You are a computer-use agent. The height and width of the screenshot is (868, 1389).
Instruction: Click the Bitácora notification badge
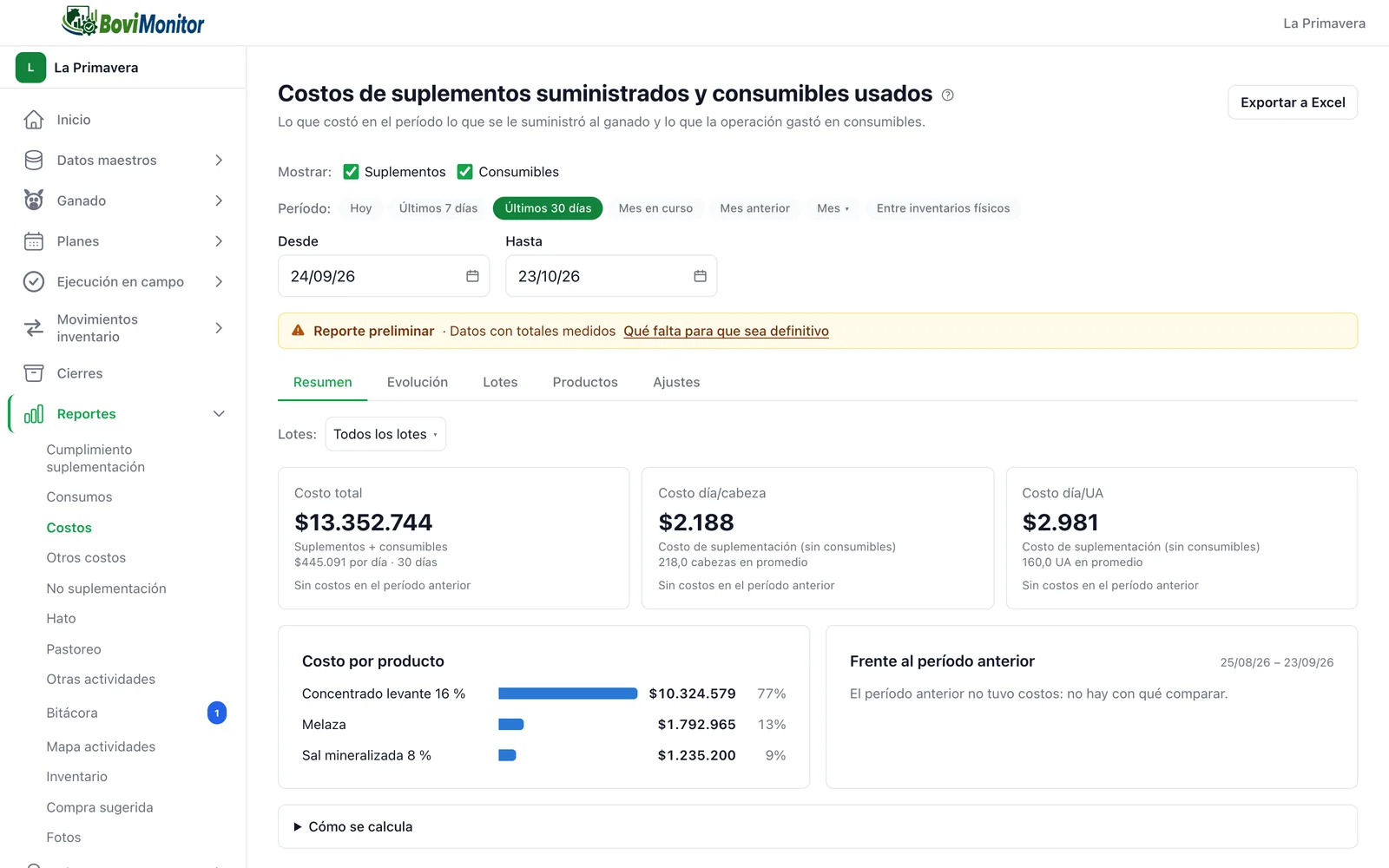217,713
